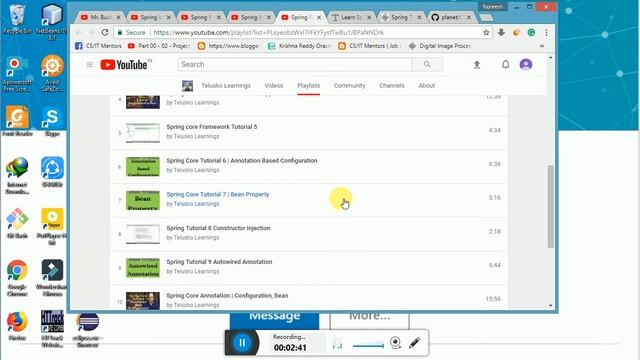Adjust the recorder volume slider
Viewport: 640px width, 360px height.
(368, 345)
